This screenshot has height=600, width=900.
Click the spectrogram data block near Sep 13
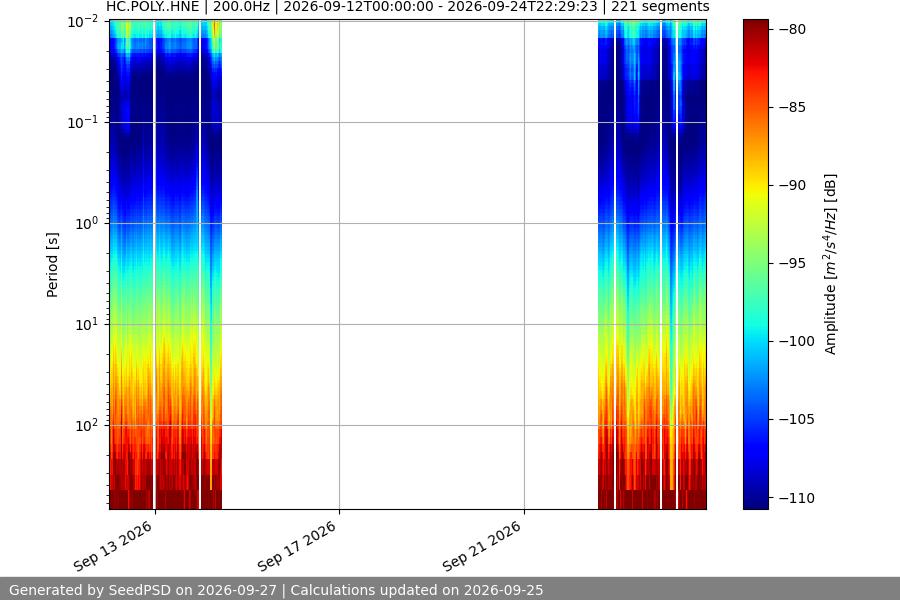[x=165, y=264]
